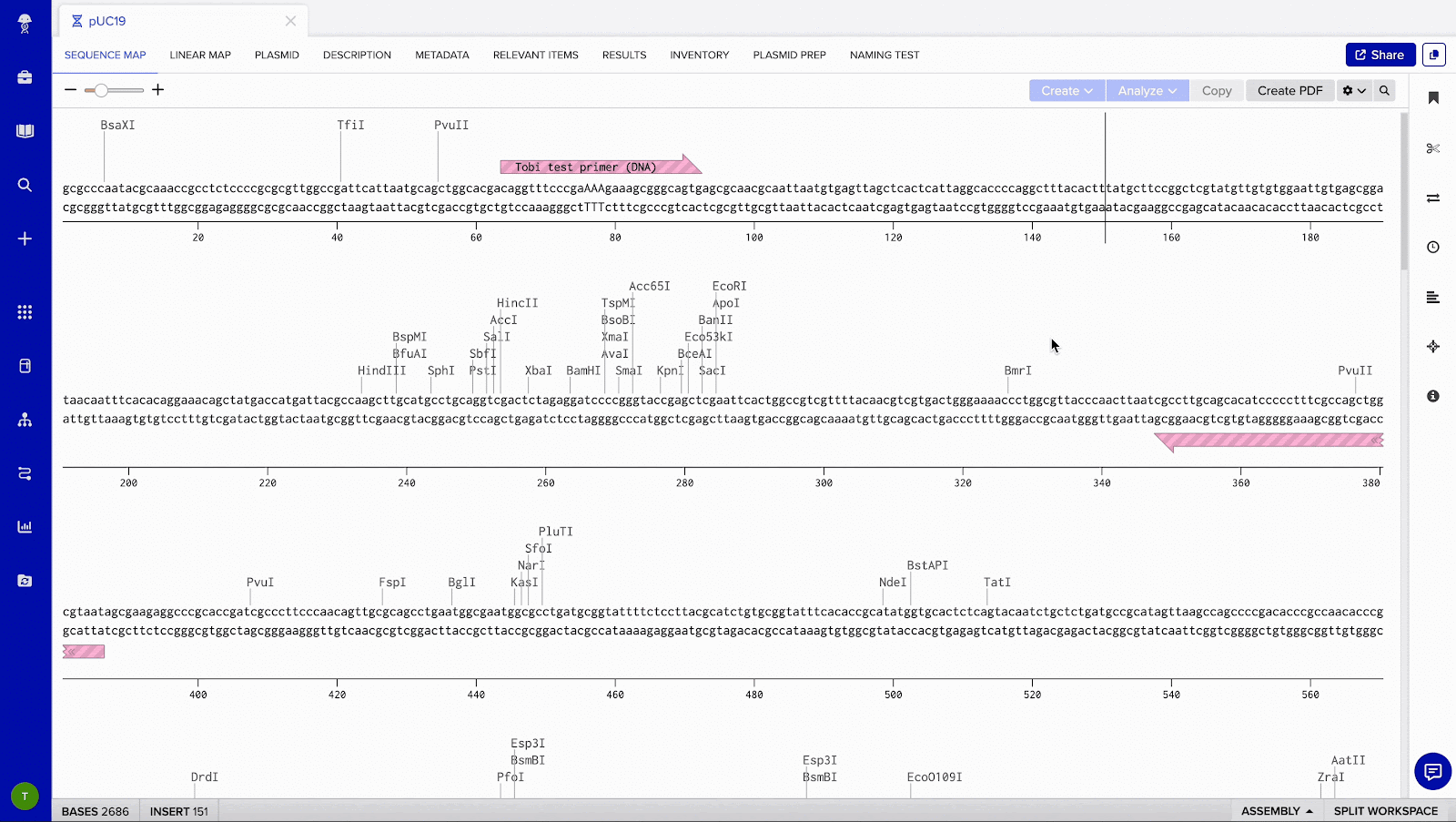This screenshot has width=1456, height=822.
Task: Open the Analyze dropdown
Action: coord(1146,90)
